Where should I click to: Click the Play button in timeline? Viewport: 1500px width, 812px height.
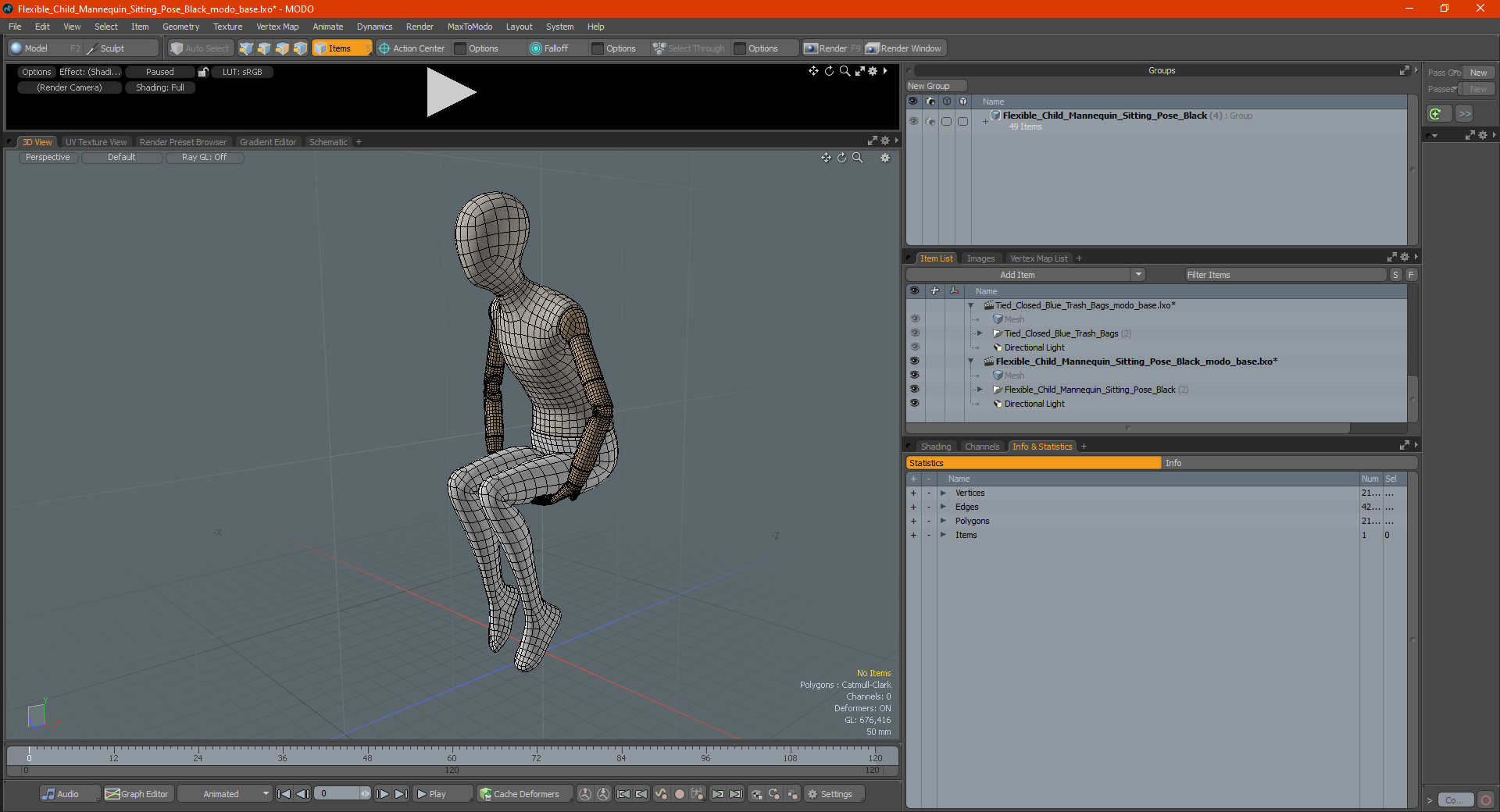[x=443, y=794]
